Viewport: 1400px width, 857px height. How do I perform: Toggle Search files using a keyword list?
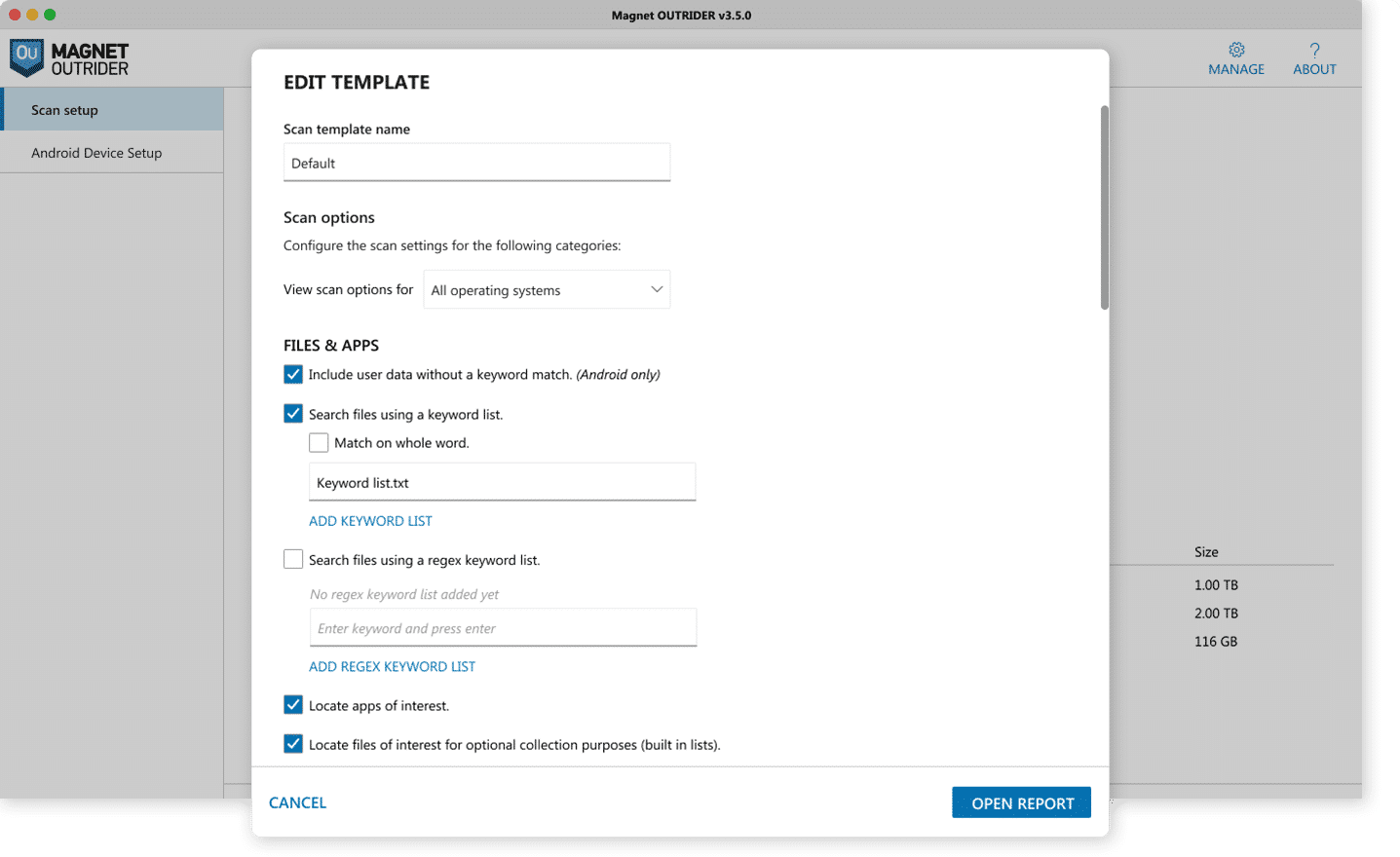(293, 414)
